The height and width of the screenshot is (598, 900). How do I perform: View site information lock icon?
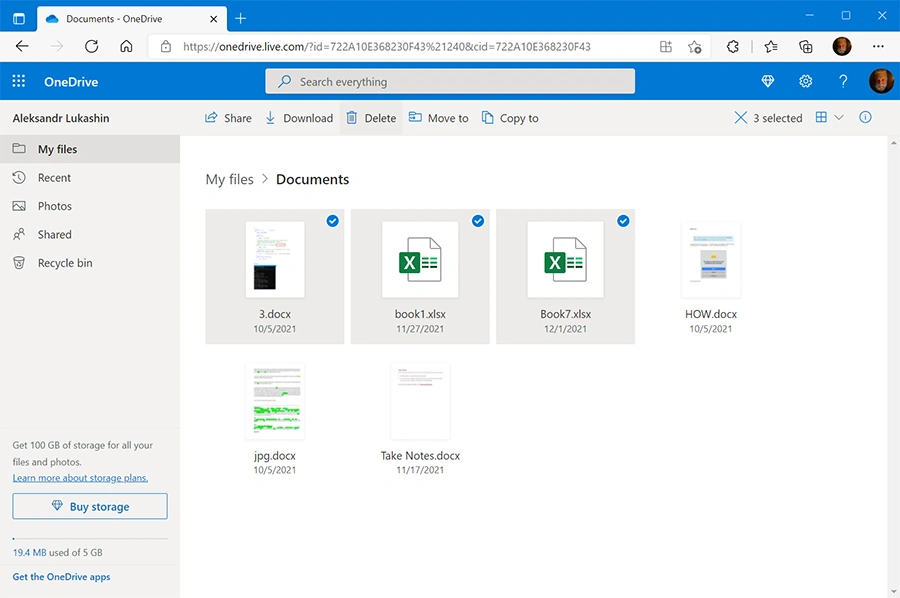(166, 46)
